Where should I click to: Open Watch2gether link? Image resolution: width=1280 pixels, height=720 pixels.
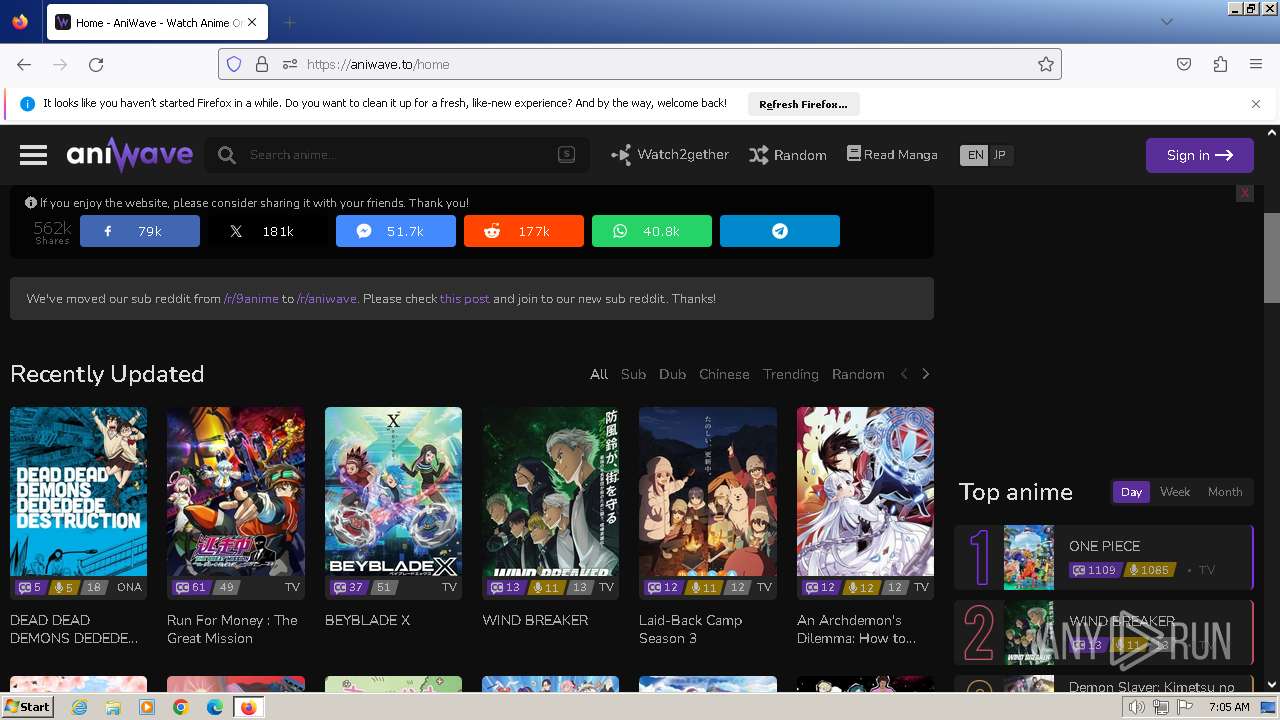point(670,155)
